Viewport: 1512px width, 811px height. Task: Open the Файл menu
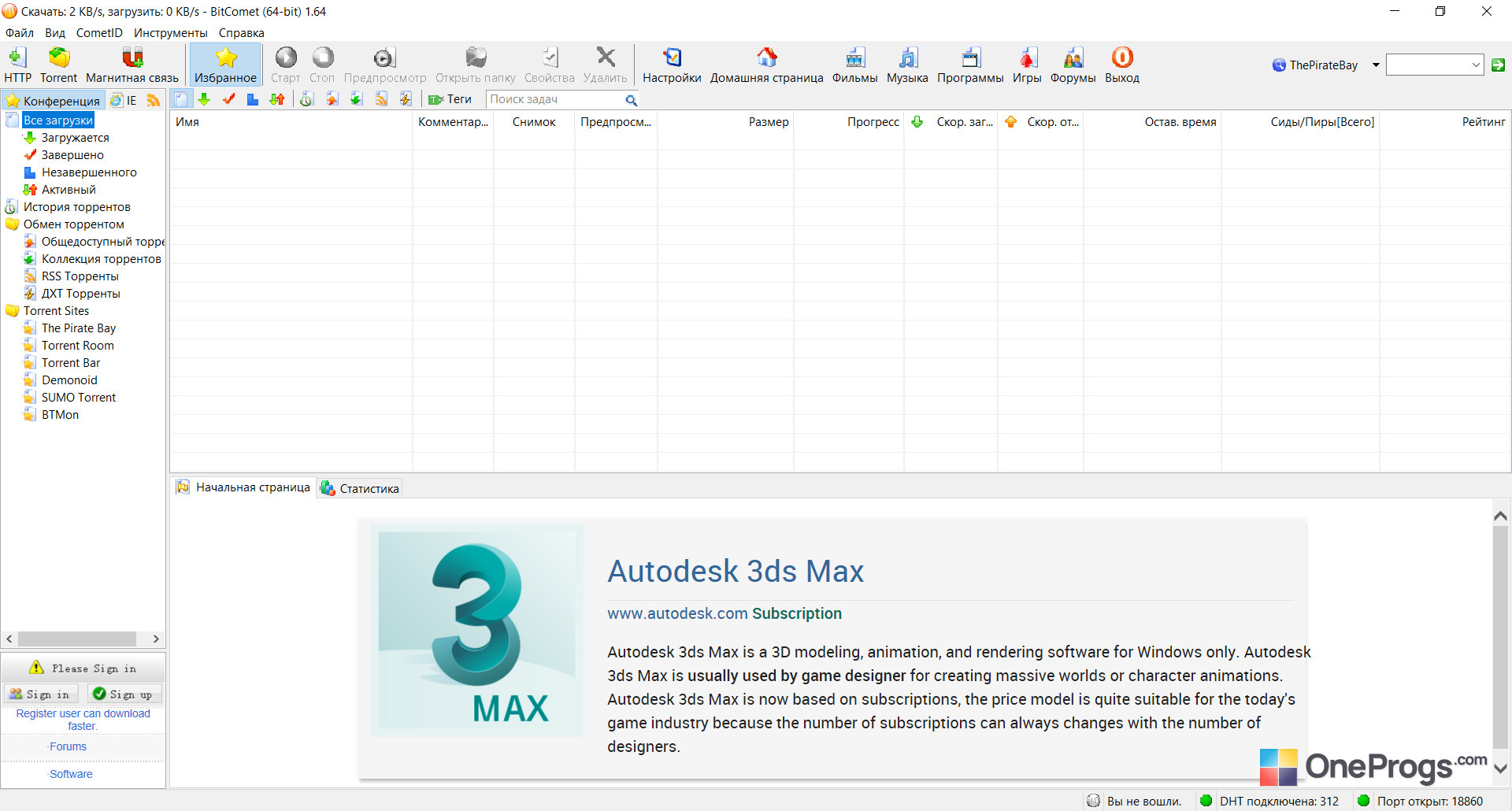(20, 33)
